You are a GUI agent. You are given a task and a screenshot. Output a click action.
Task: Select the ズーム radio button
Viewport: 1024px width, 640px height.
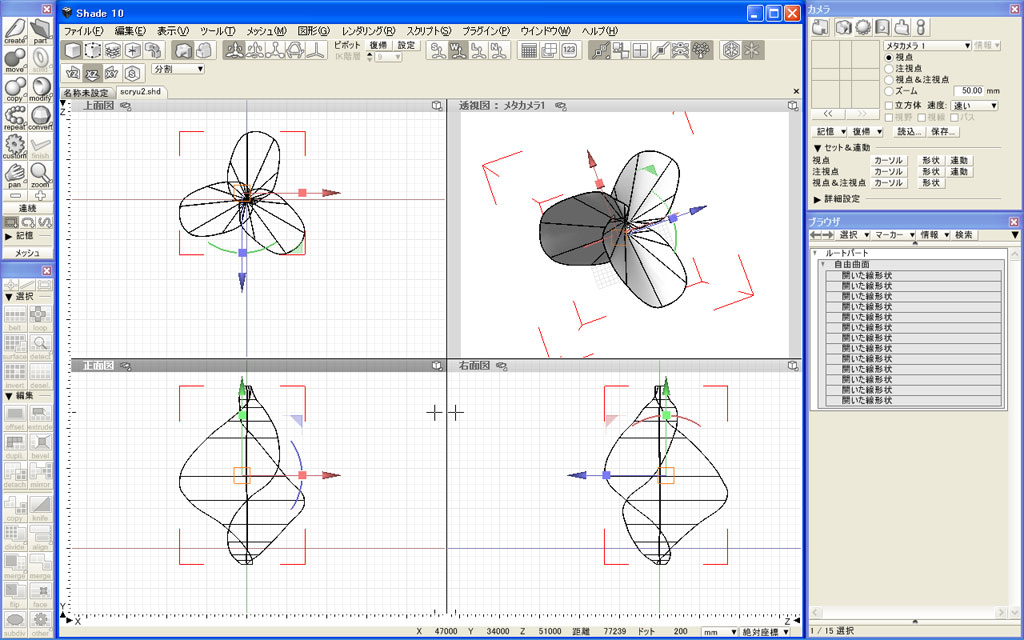(x=889, y=91)
